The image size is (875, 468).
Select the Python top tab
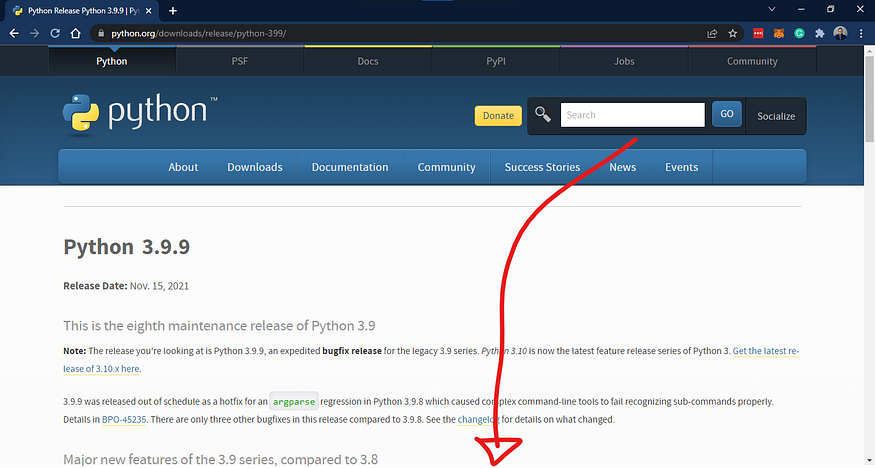(x=112, y=61)
